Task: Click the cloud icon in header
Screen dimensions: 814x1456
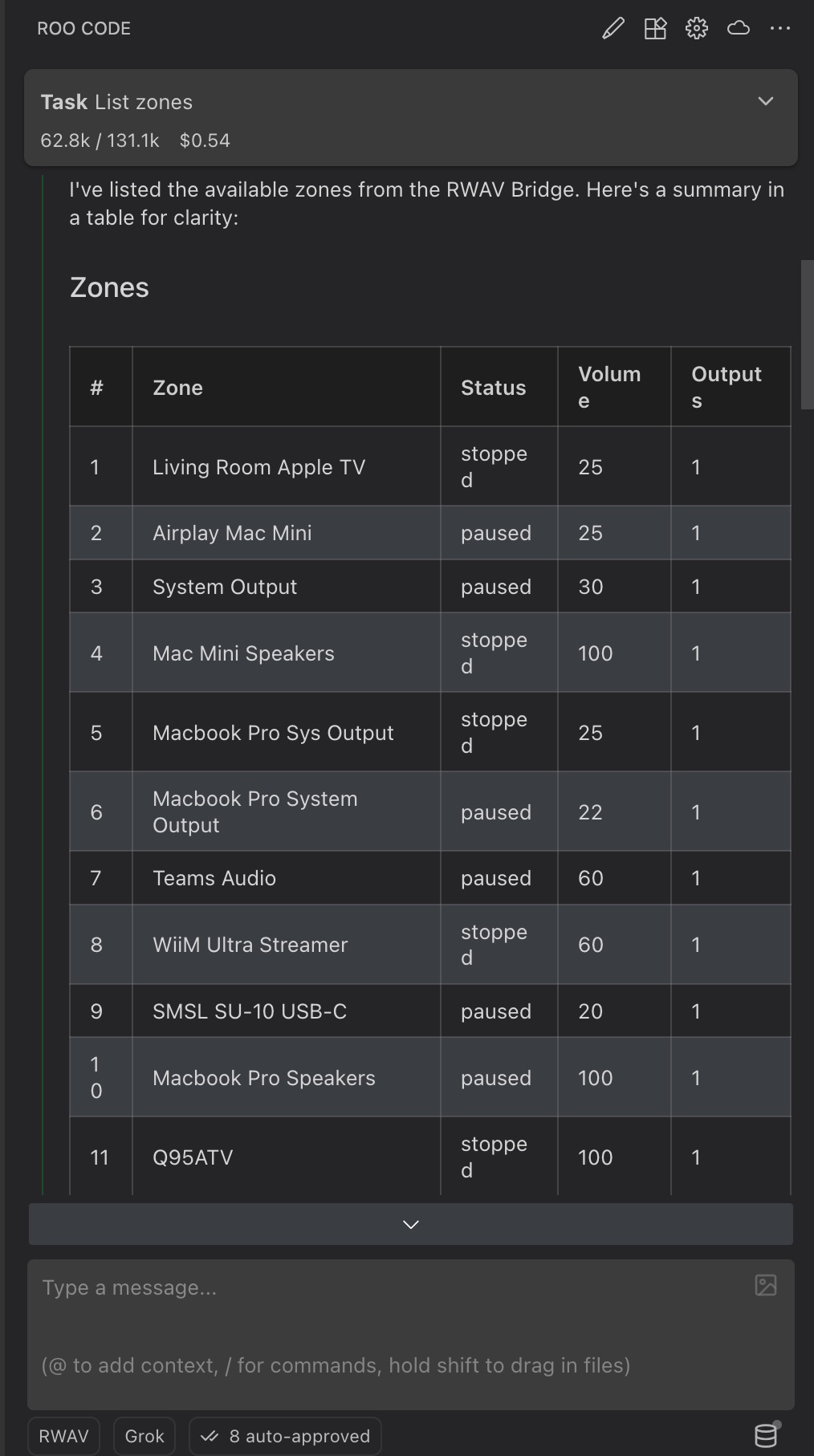Action: point(739,29)
